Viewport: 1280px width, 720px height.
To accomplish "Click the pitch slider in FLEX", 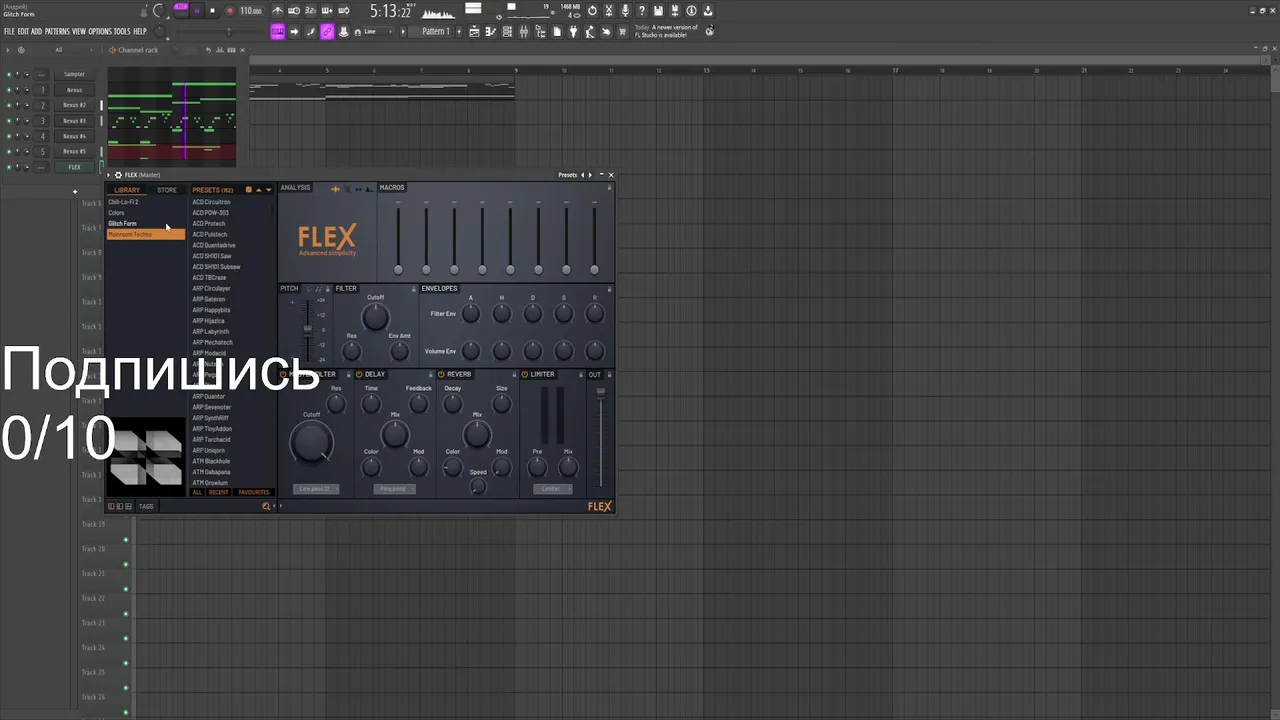I will pos(307,330).
